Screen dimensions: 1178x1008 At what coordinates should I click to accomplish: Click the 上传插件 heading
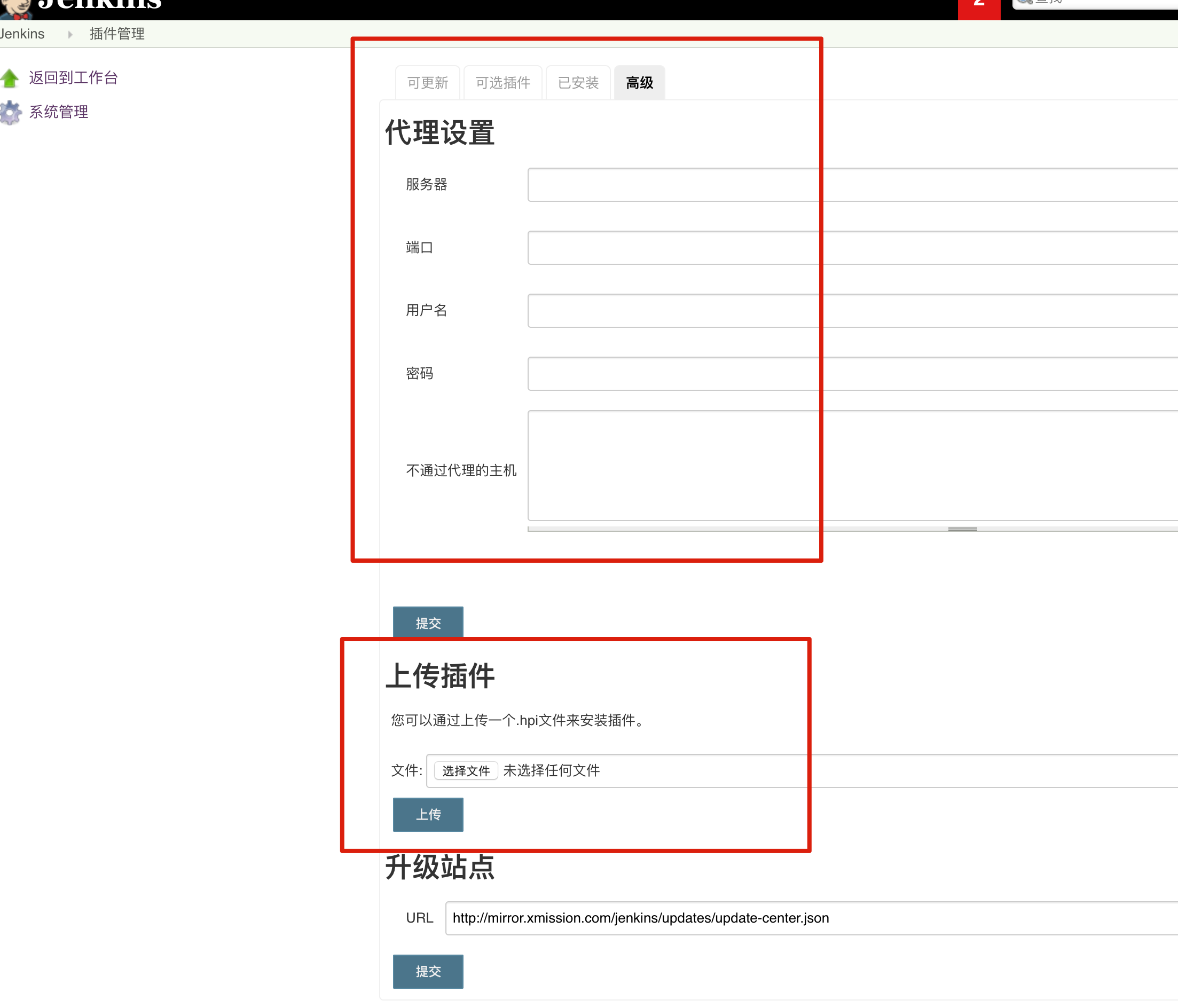click(440, 676)
